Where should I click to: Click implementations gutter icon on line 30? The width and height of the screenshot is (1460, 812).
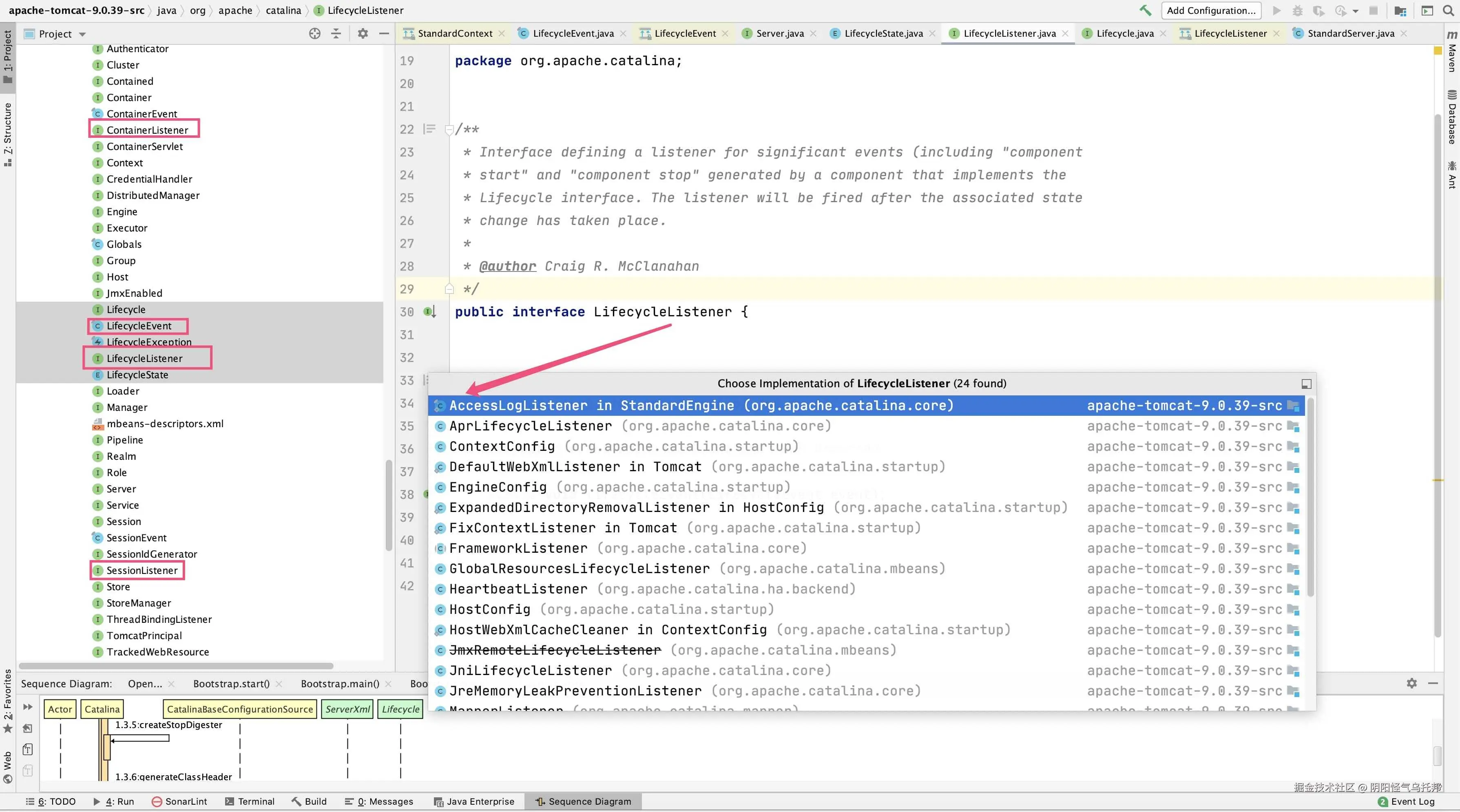click(x=429, y=312)
